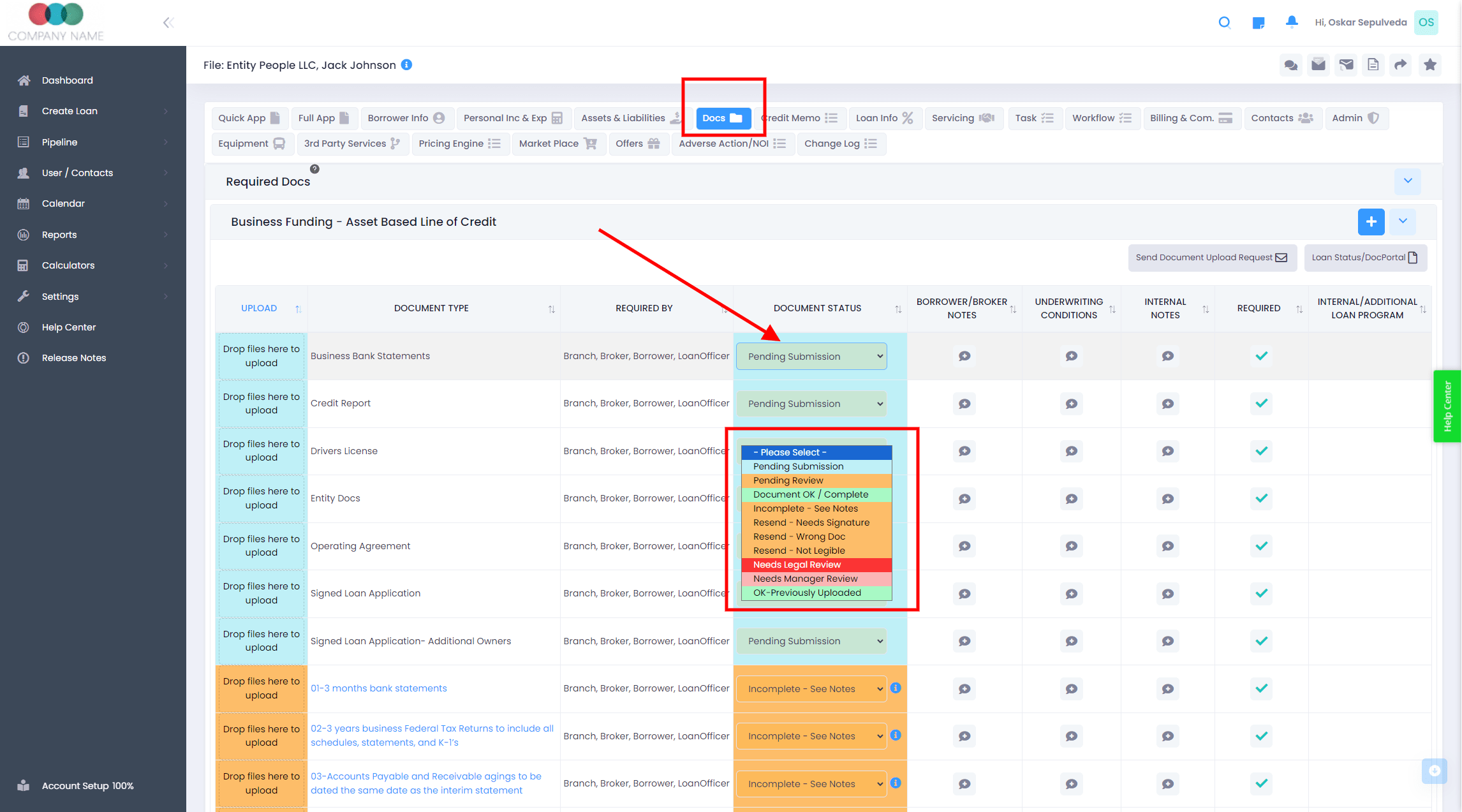
Task: Click the send mail icon in the file toolbar
Action: pyautogui.click(x=1347, y=64)
